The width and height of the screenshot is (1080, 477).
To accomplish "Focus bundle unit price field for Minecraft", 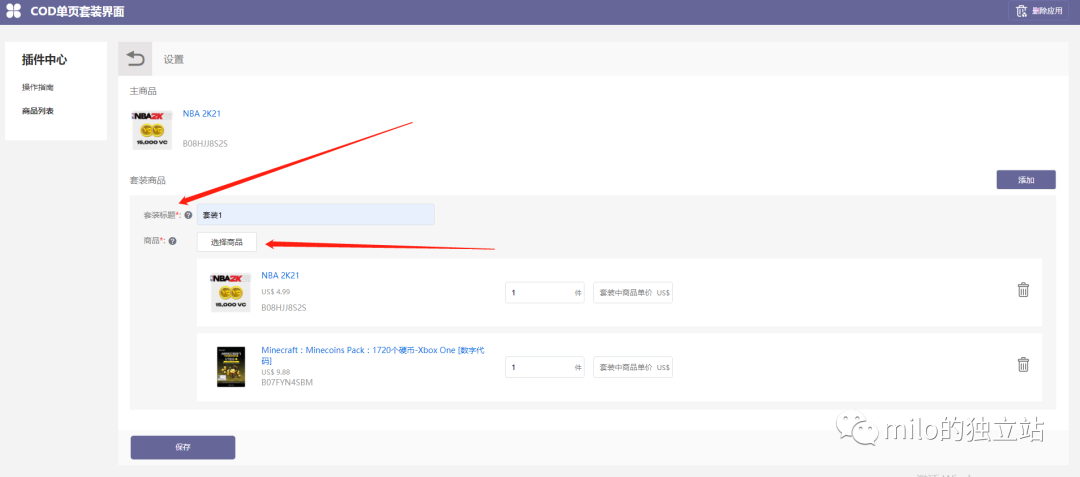I will tap(633, 367).
